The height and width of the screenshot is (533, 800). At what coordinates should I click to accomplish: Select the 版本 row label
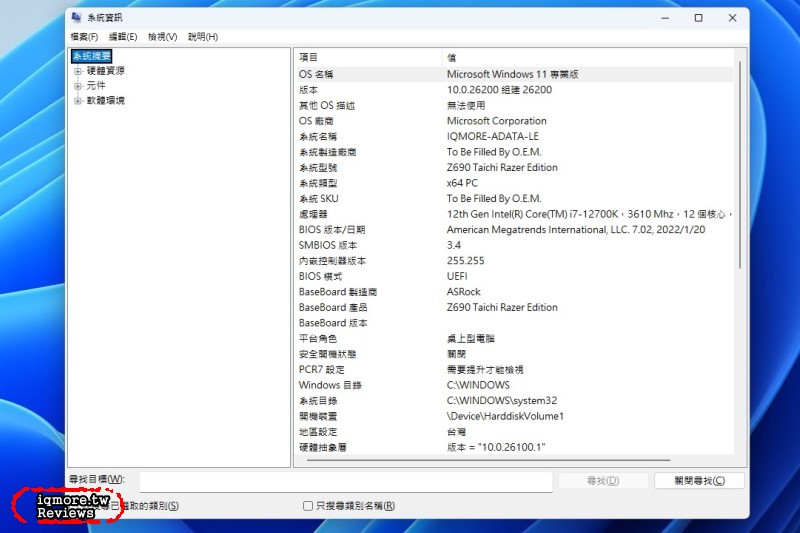coord(308,90)
